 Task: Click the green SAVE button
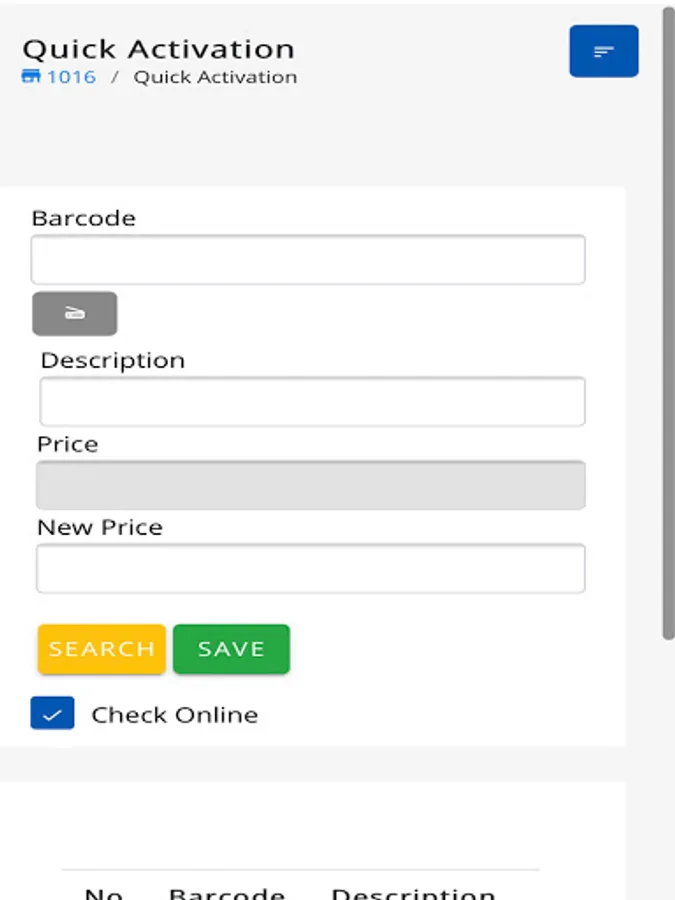(x=231, y=649)
